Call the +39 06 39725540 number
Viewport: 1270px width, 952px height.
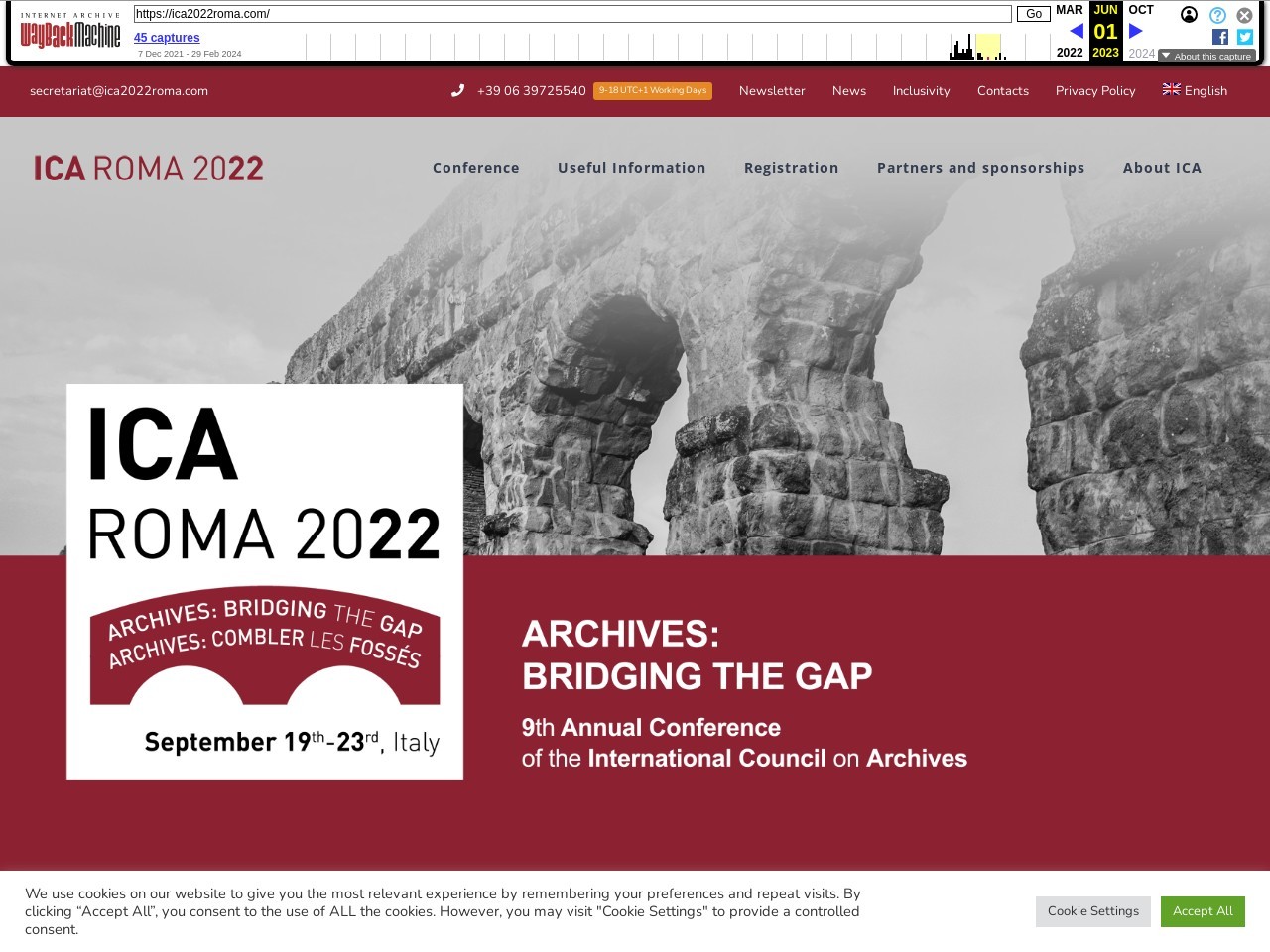click(x=532, y=90)
